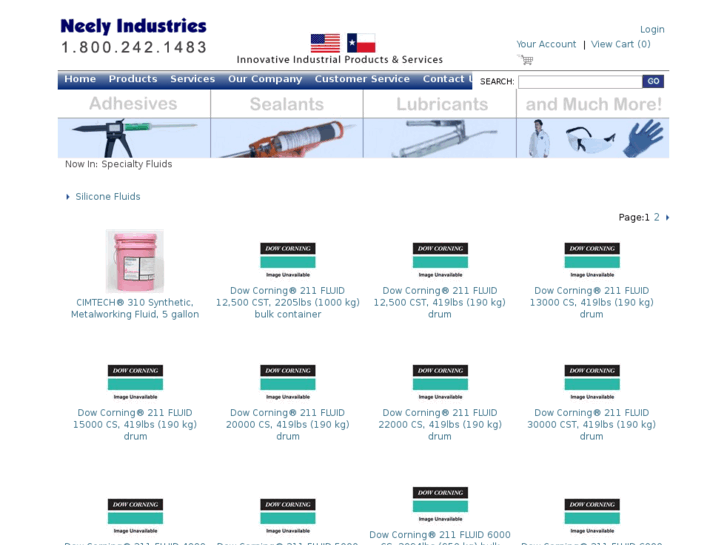Click Dow Corning image above 13000 CS drum
Screen dimensions: 727x545
(x=592, y=260)
